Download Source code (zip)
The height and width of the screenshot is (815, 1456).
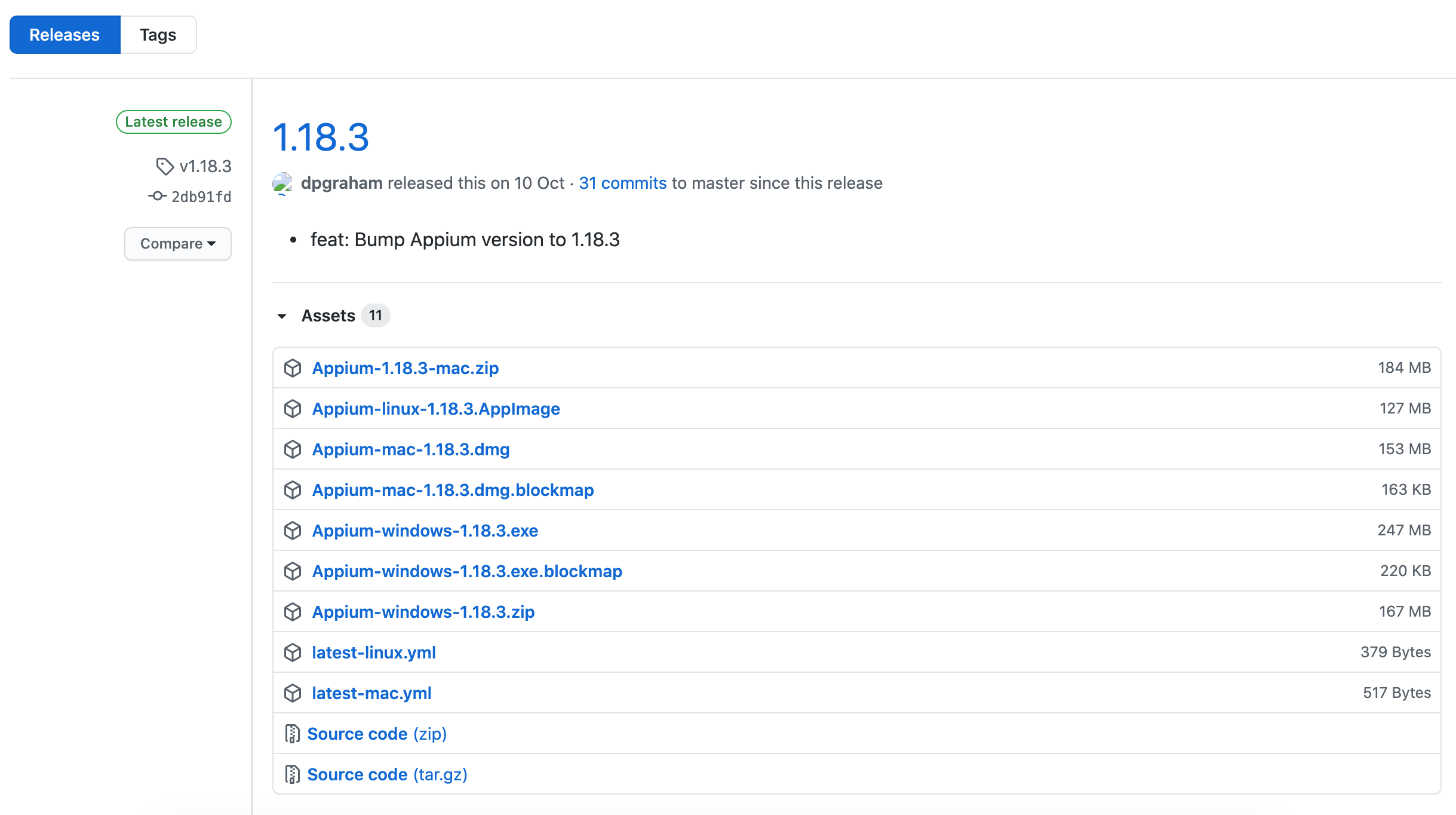(x=377, y=734)
